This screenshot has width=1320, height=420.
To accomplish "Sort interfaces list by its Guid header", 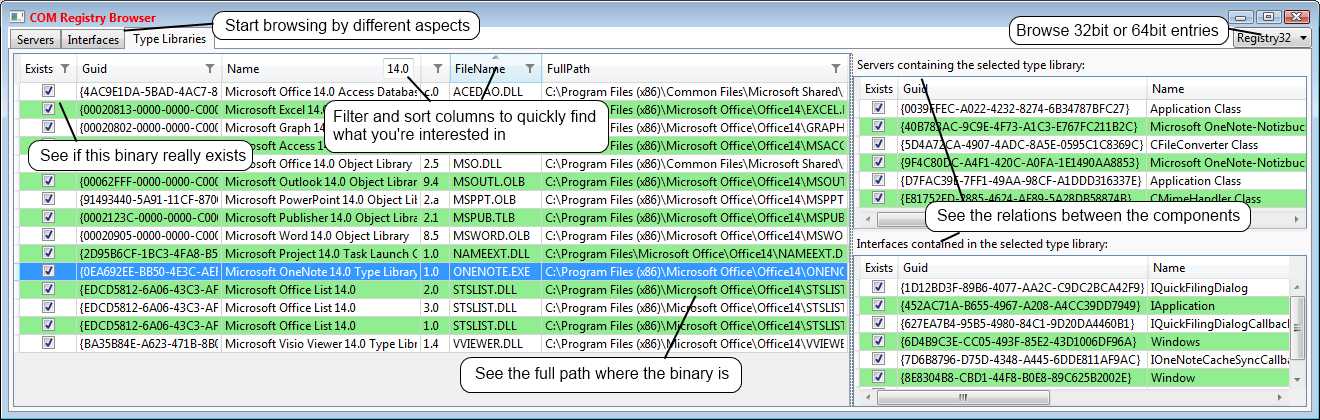I will pyautogui.click(x=915, y=268).
